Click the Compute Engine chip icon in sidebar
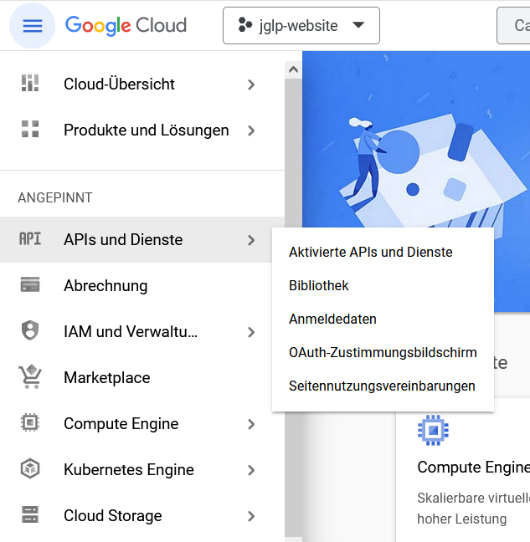Image resolution: width=530 pixels, height=542 pixels. (x=30, y=422)
